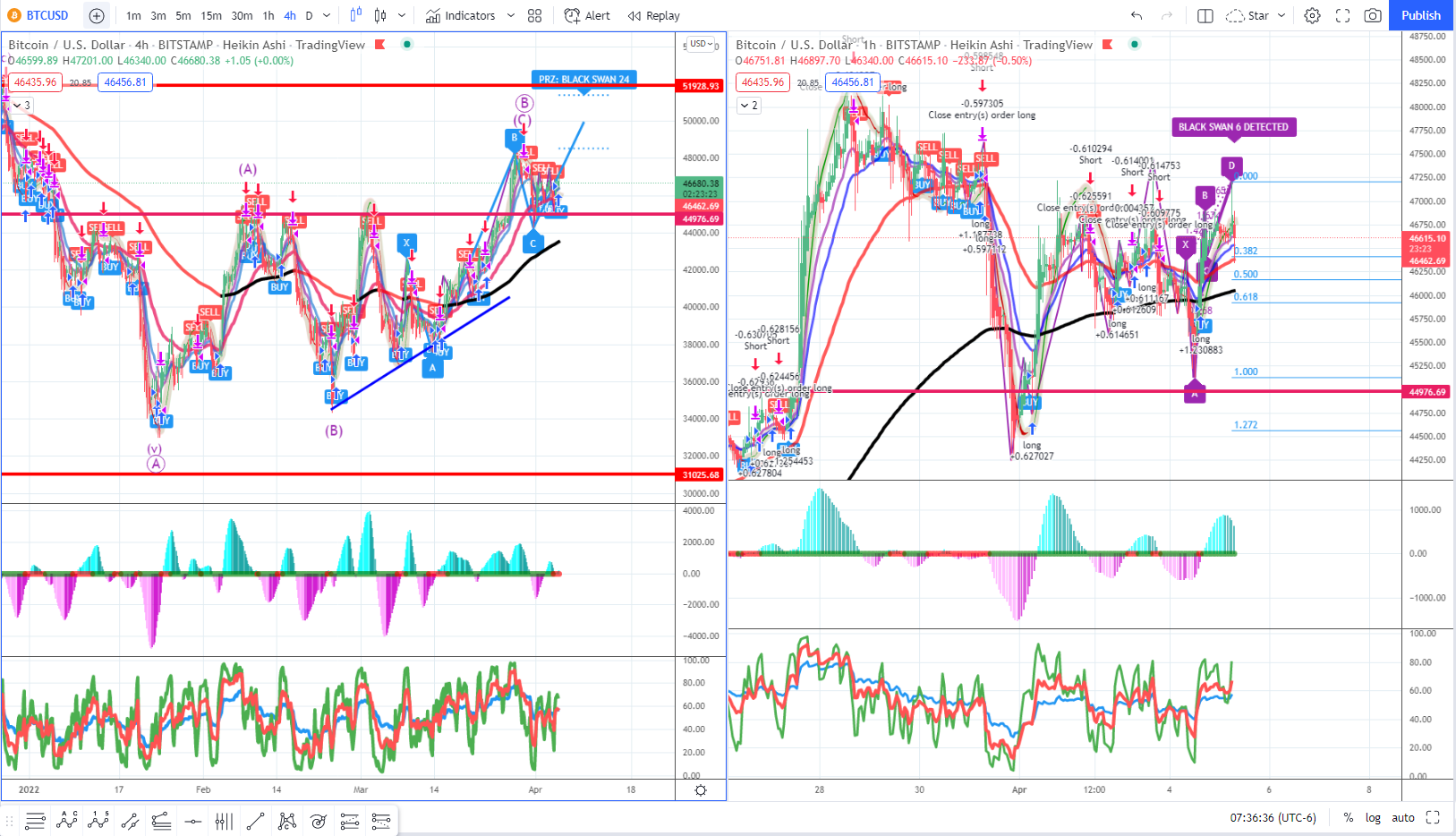Select the horizontal line tool
The image size is (1456, 836).
coord(192,820)
